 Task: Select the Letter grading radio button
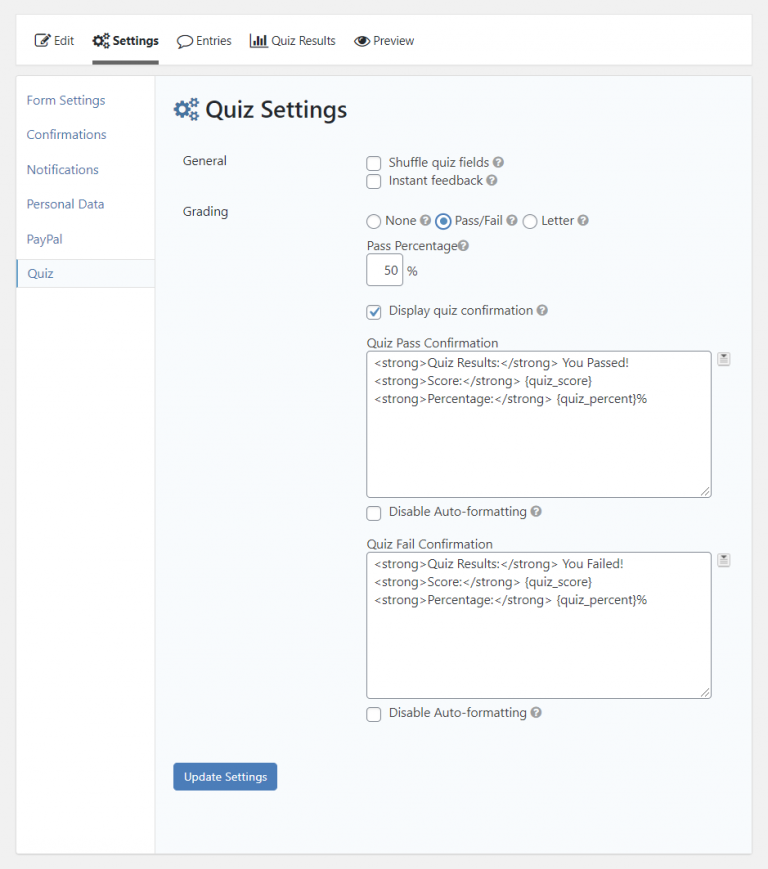tap(529, 221)
